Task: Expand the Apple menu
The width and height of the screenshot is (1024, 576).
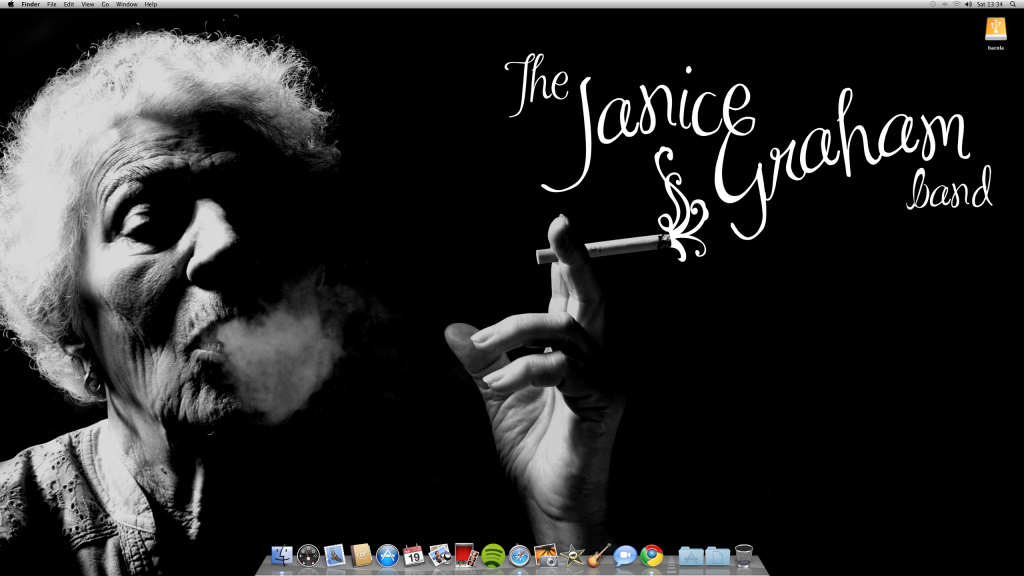Action: coord(11,4)
